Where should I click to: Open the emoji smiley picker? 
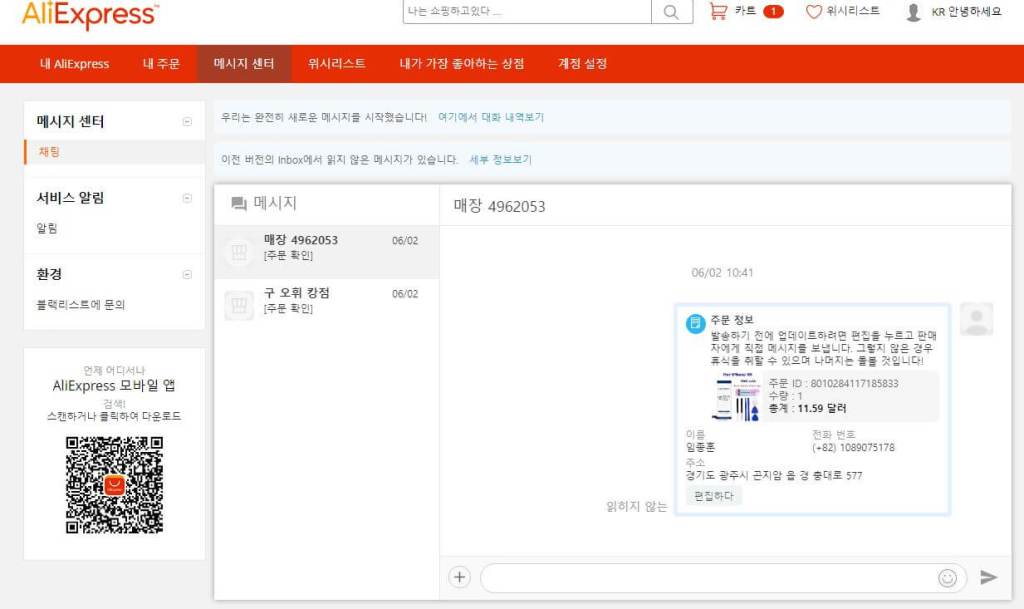947,578
